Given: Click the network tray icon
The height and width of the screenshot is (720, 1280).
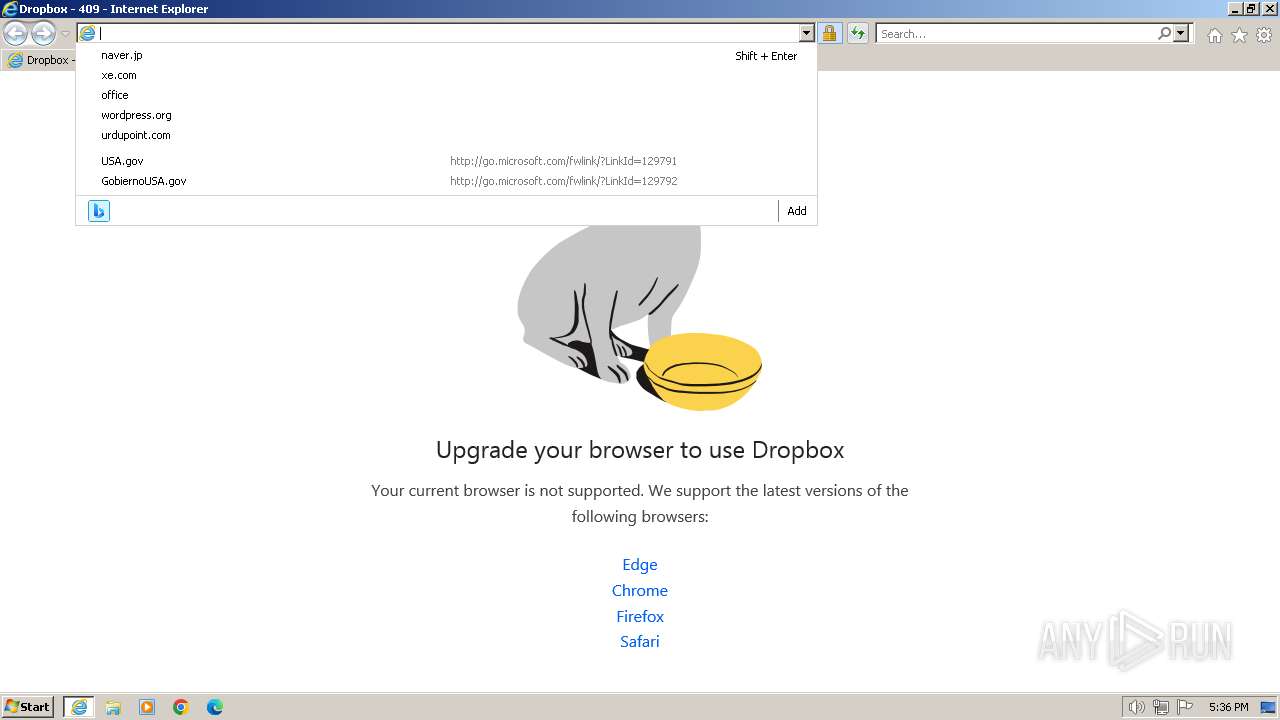Looking at the screenshot, I should point(1161,707).
